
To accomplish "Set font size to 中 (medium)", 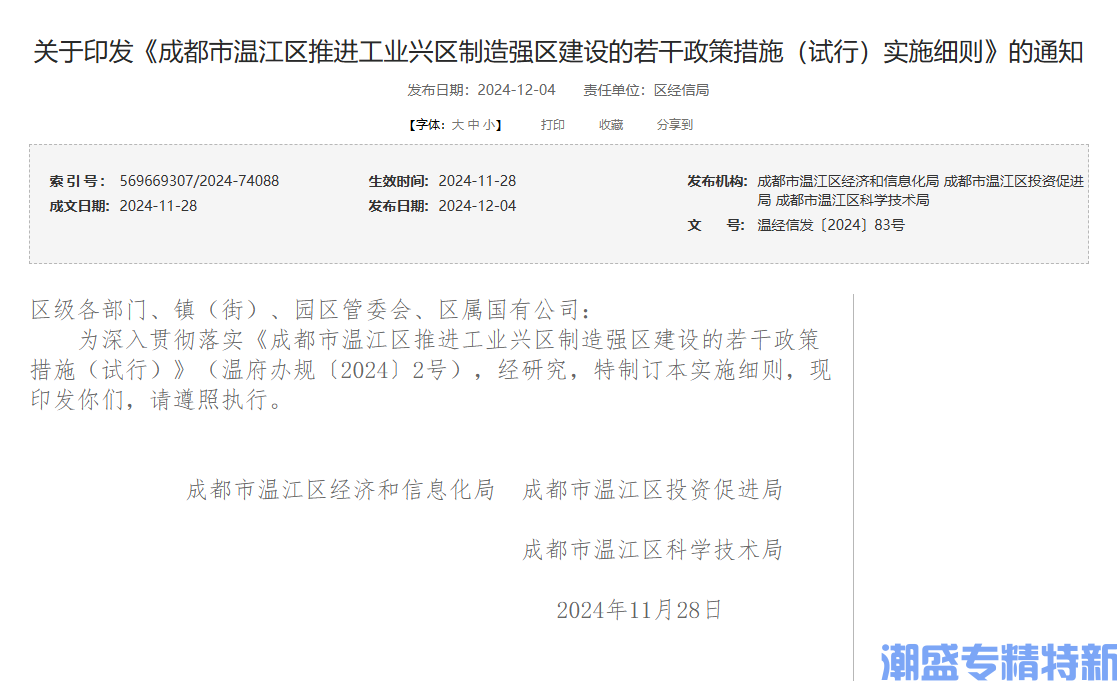I will click(x=473, y=125).
